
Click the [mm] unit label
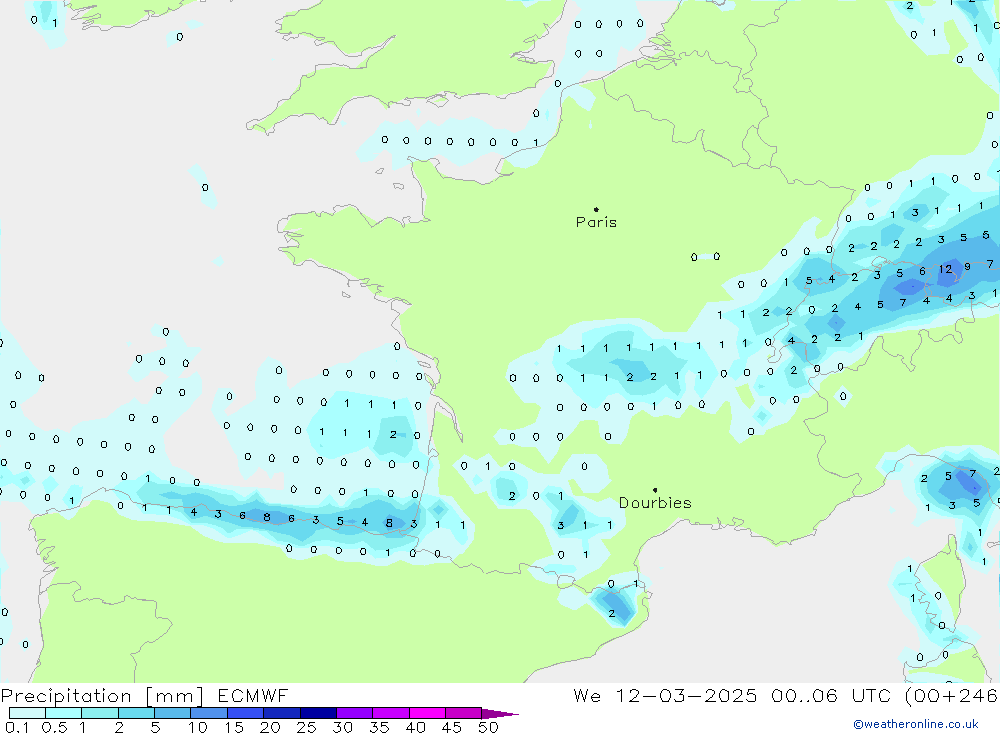tap(174, 696)
